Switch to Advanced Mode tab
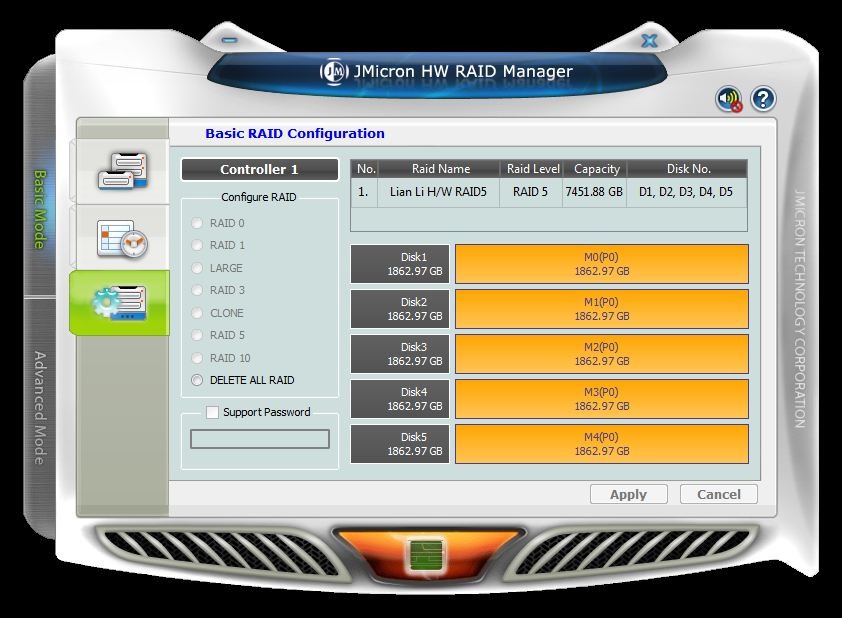The height and width of the screenshot is (618, 842). (x=40, y=408)
